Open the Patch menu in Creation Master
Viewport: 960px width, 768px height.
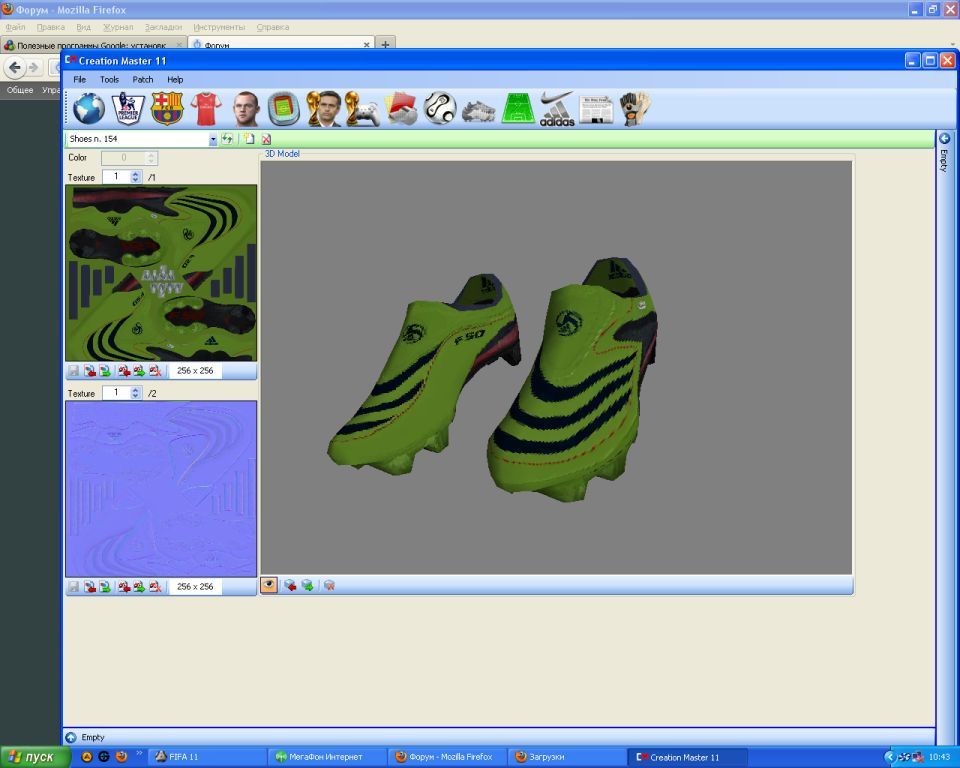[143, 80]
